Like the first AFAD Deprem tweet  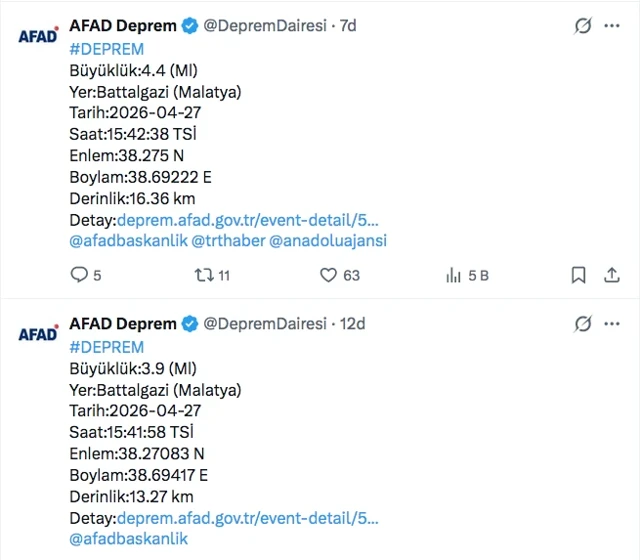(328, 275)
